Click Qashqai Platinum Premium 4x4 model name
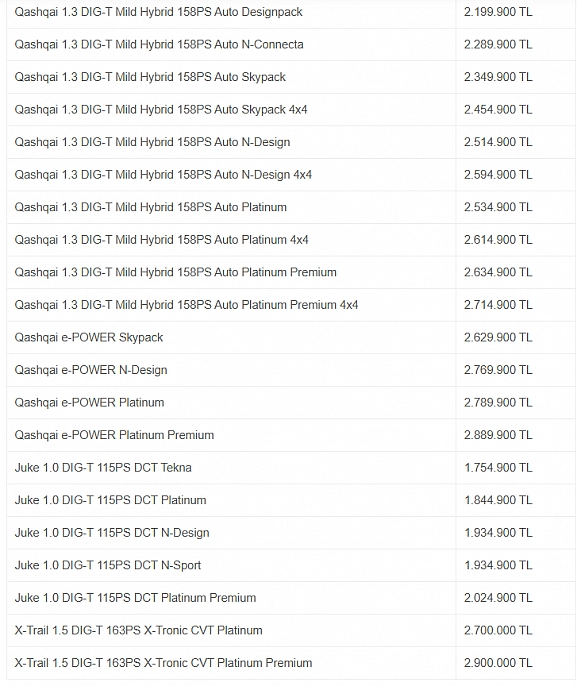This screenshot has width=577, height=686. coord(186,305)
